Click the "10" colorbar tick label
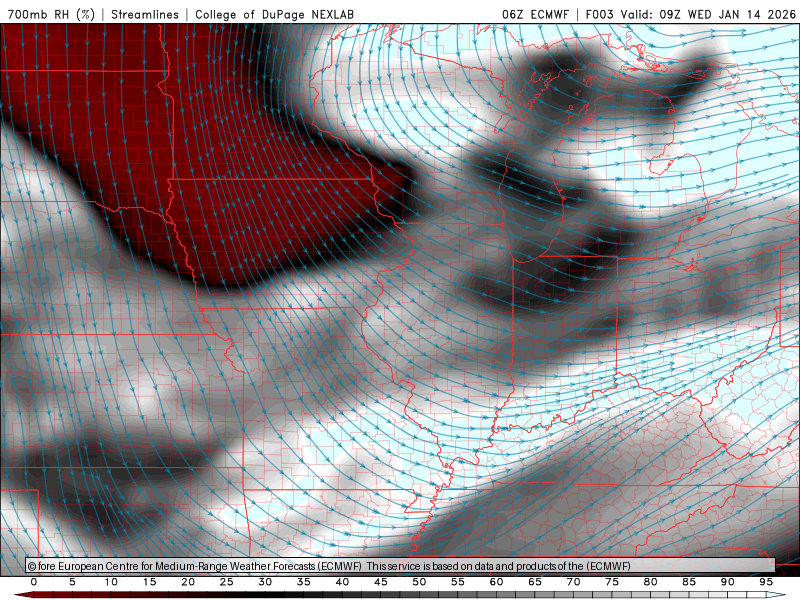The height and width of the screenshot is (600, 800). [111, 582]
